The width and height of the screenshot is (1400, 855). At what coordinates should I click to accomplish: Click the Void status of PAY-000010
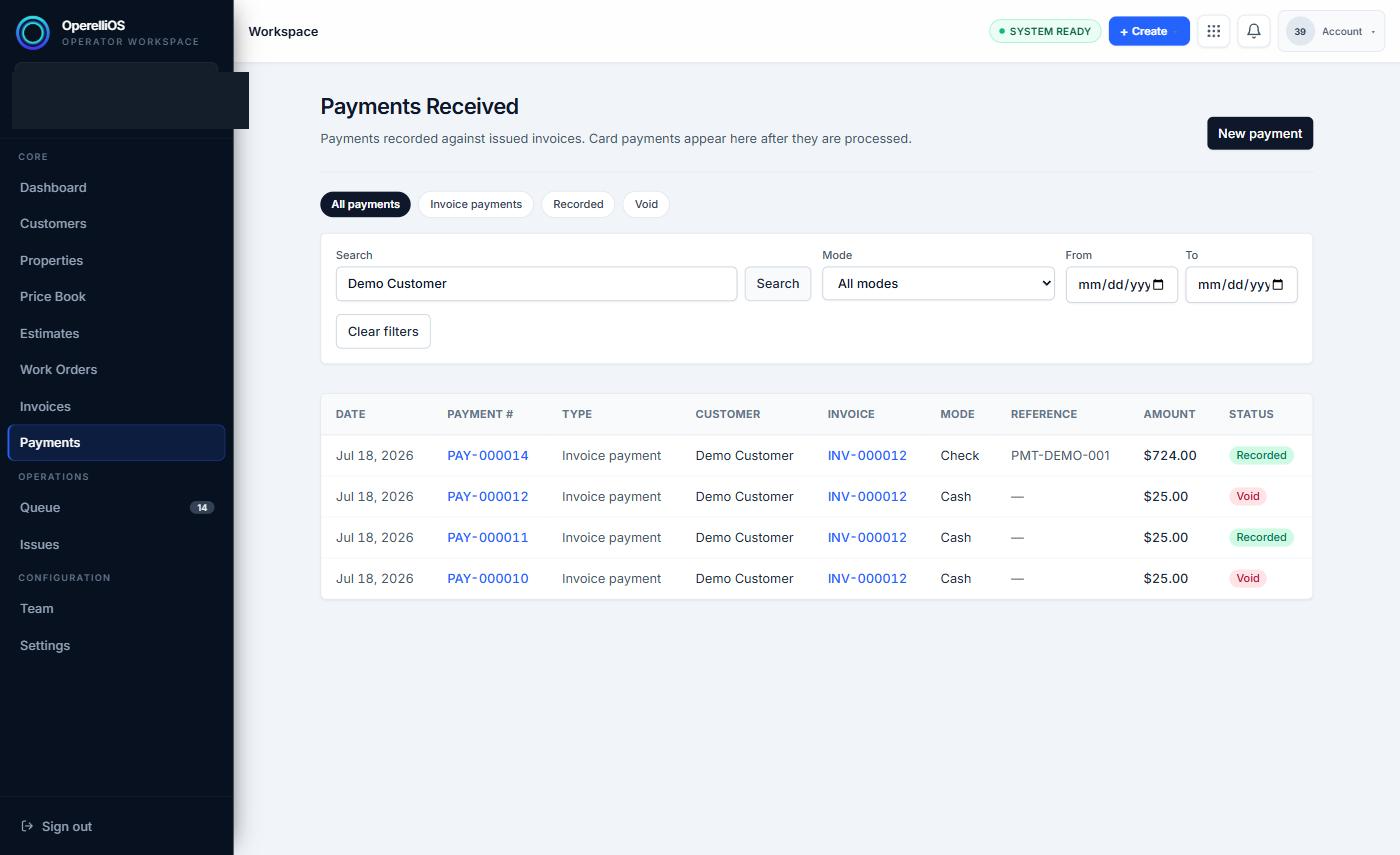[x=1248, y=578]
